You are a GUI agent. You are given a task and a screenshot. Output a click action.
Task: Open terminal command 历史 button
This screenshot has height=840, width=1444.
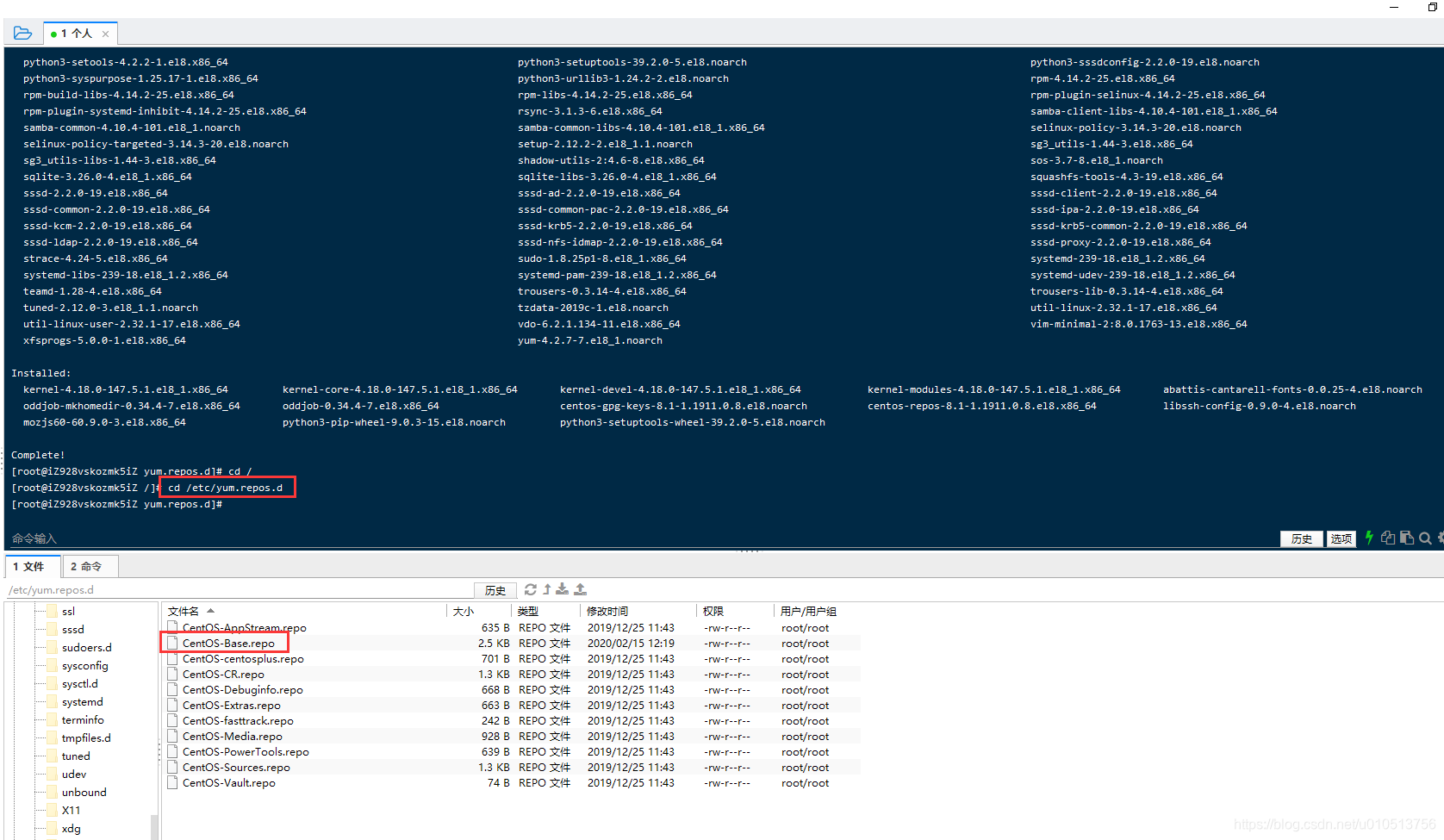pyautogui.click(x=1302, y=538)
